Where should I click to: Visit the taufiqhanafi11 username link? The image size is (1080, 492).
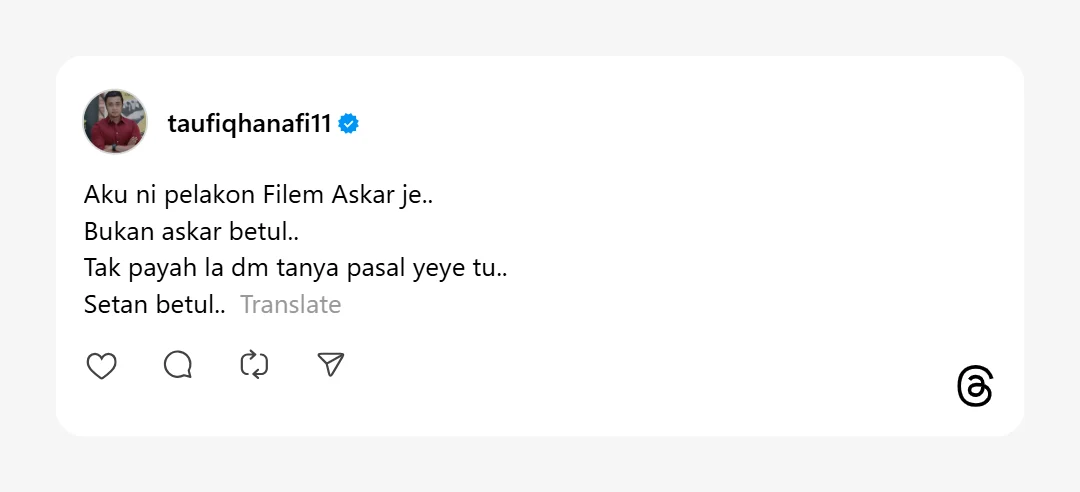pos(249,124)
